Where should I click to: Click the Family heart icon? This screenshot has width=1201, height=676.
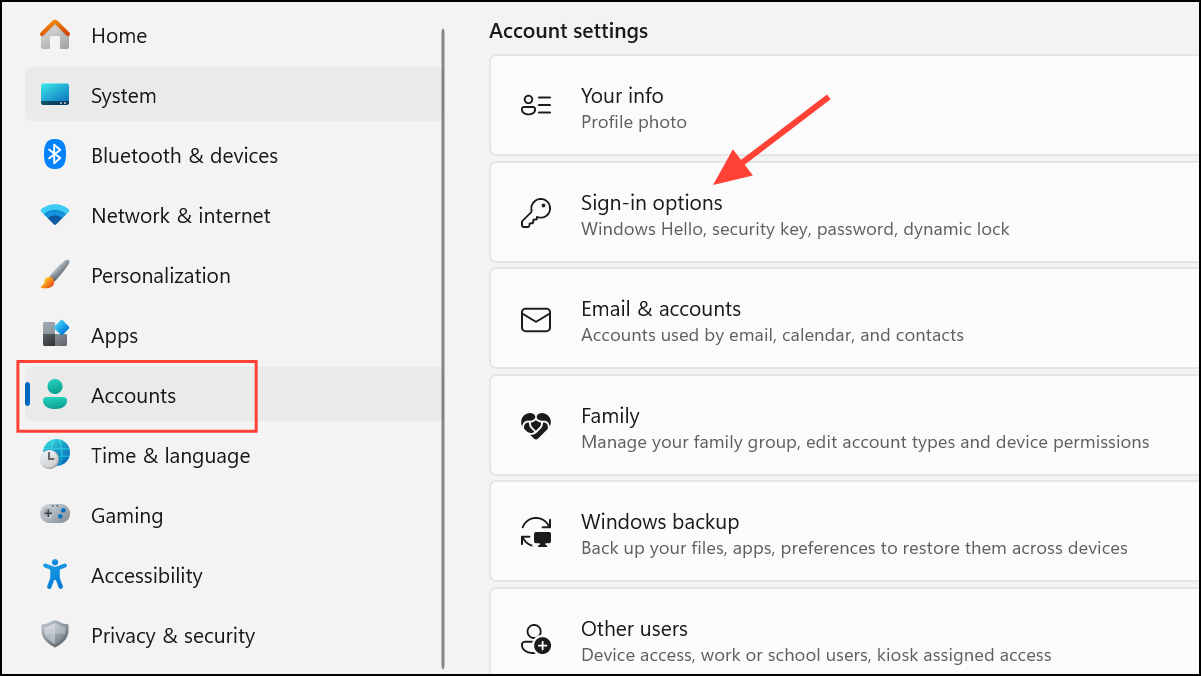[x=536, y=427]
